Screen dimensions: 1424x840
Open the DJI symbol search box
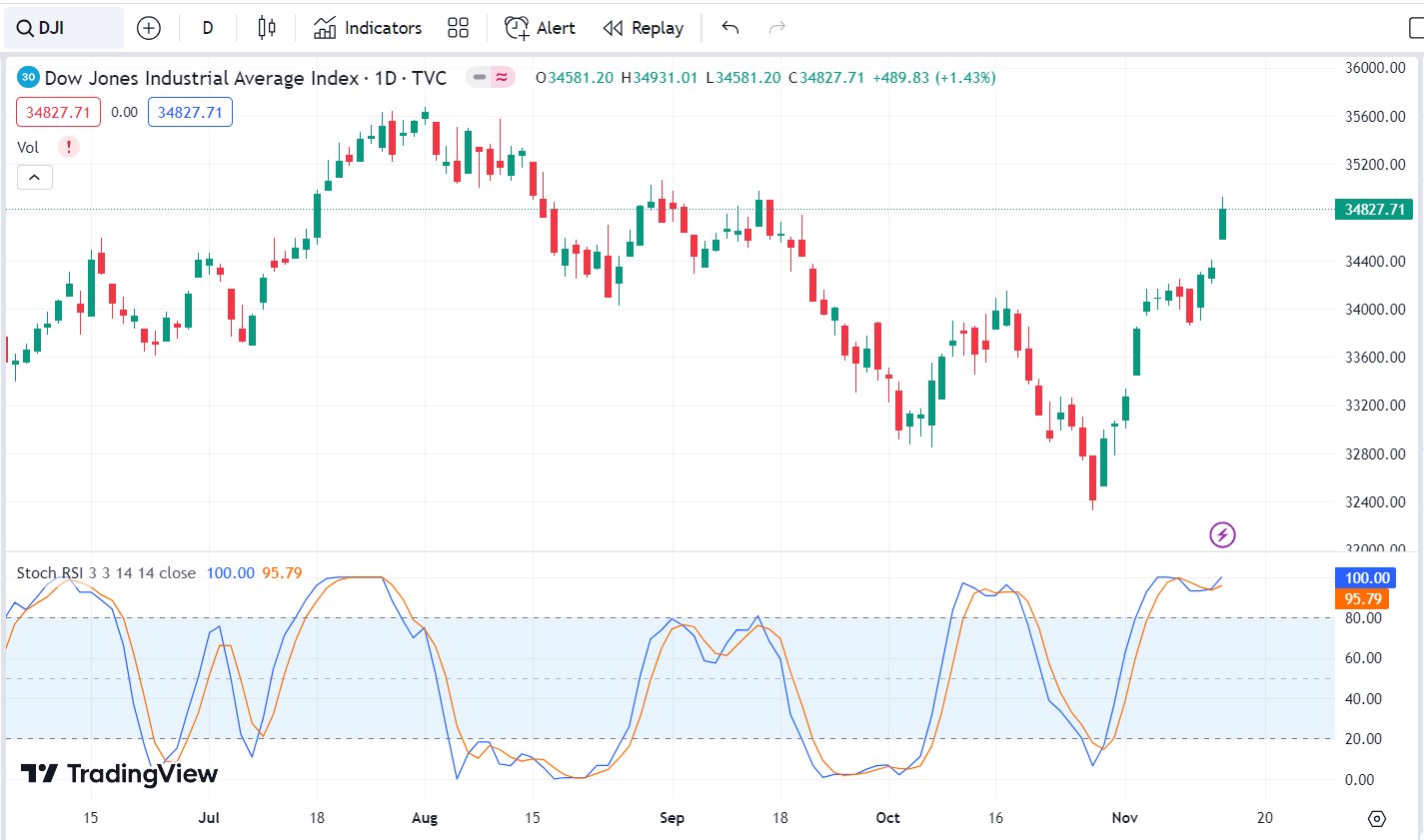click(64, 28)
